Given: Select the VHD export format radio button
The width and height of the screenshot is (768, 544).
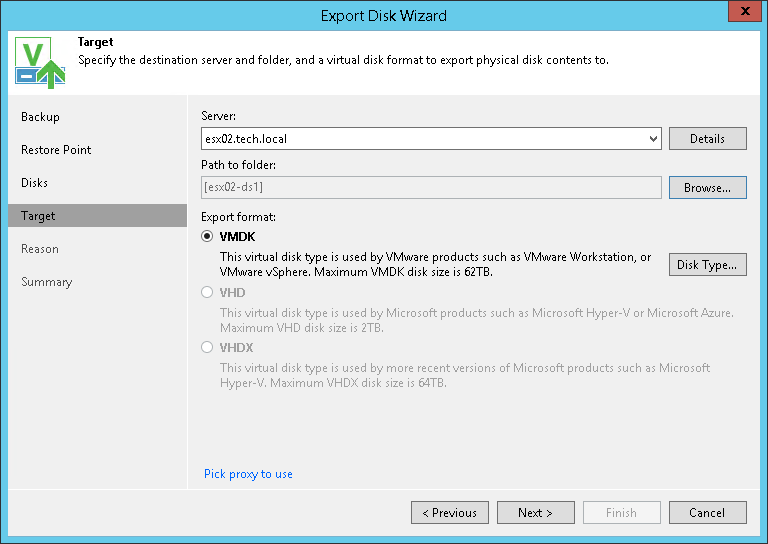Looking at the screenshot, I should pos(207,292).
